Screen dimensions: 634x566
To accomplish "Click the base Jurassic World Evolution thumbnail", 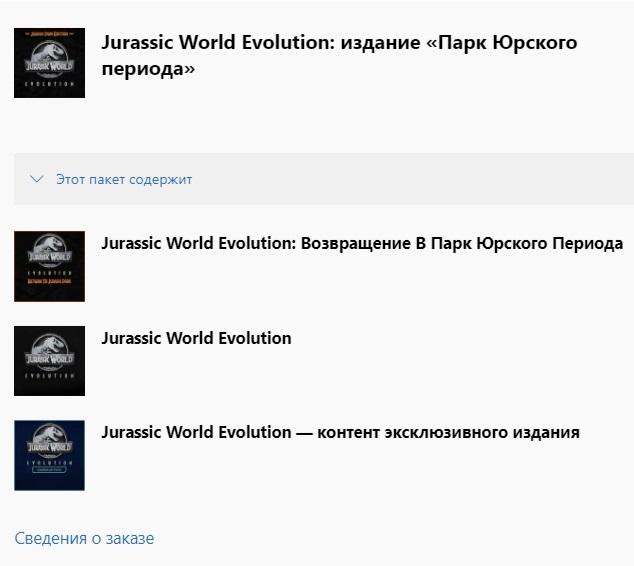I will (x=49, y=361).
